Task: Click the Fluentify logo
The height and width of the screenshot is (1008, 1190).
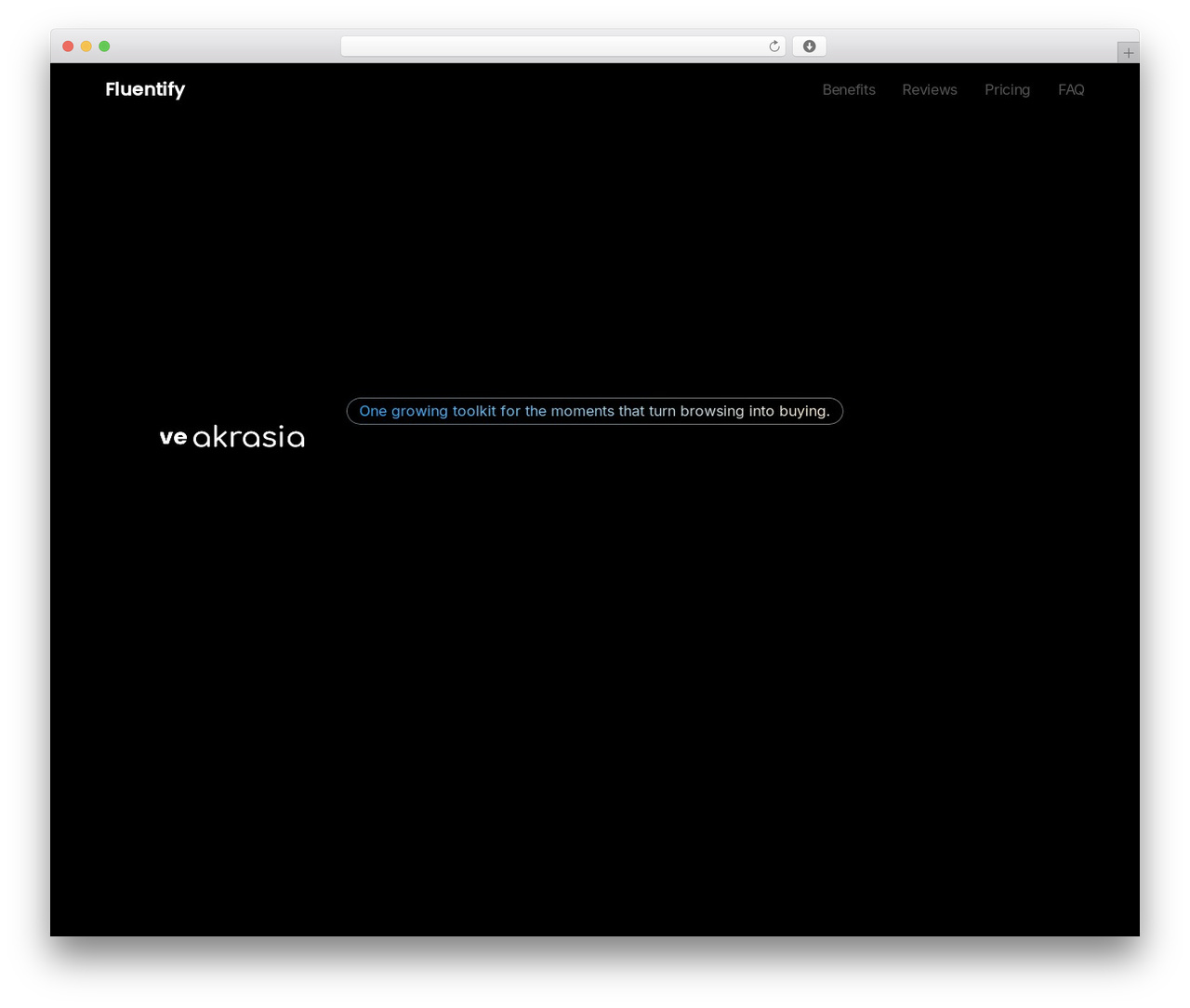Action: coord(145,89)
